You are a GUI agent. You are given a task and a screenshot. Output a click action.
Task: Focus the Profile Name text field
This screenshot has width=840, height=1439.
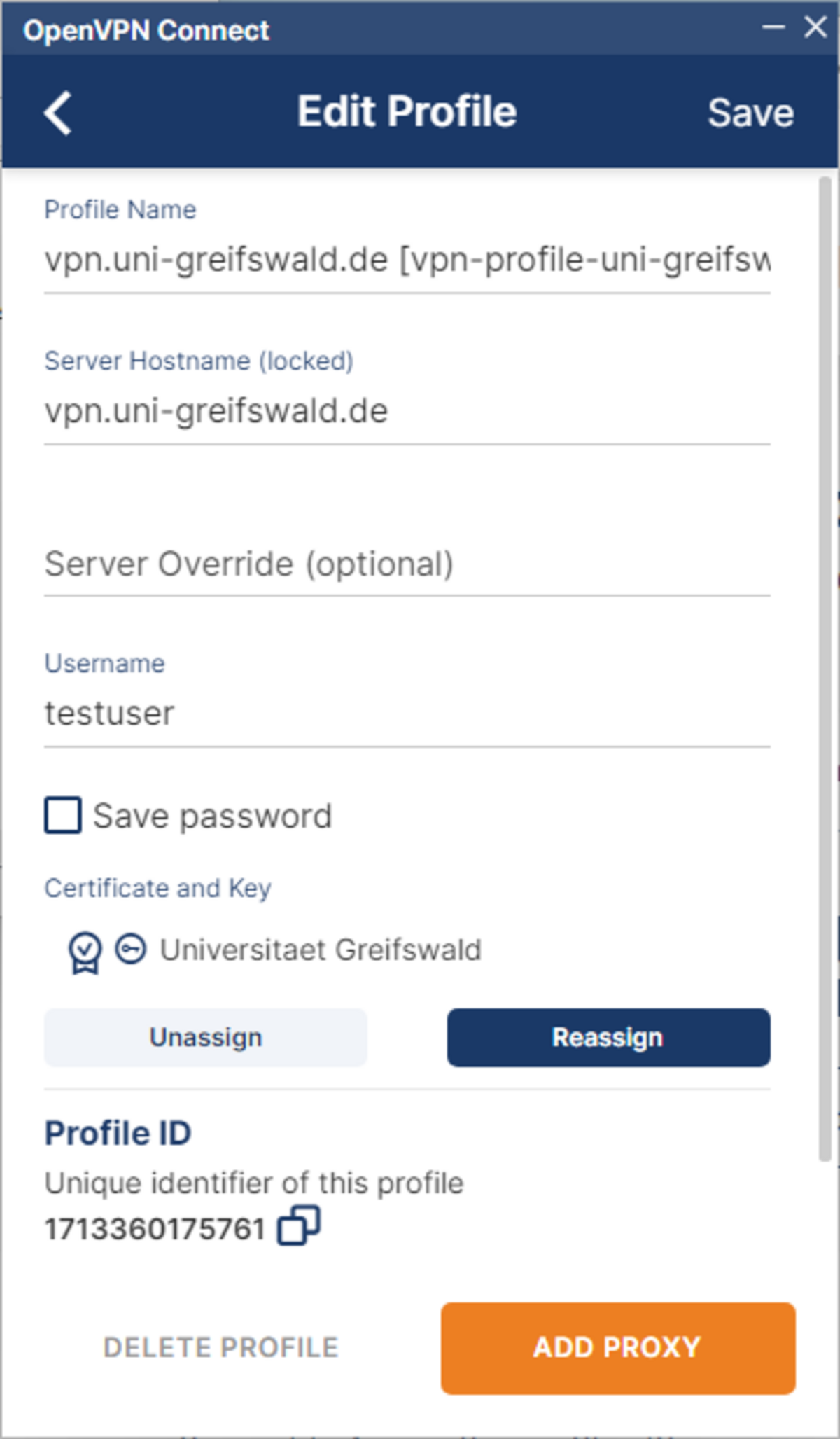pos(407,260)
